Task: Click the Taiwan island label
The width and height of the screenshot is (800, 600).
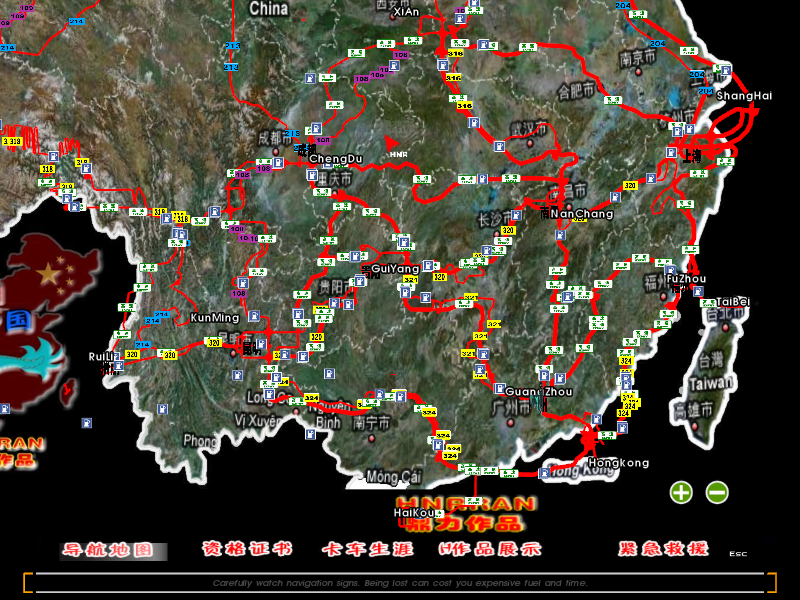Action: 710,383
